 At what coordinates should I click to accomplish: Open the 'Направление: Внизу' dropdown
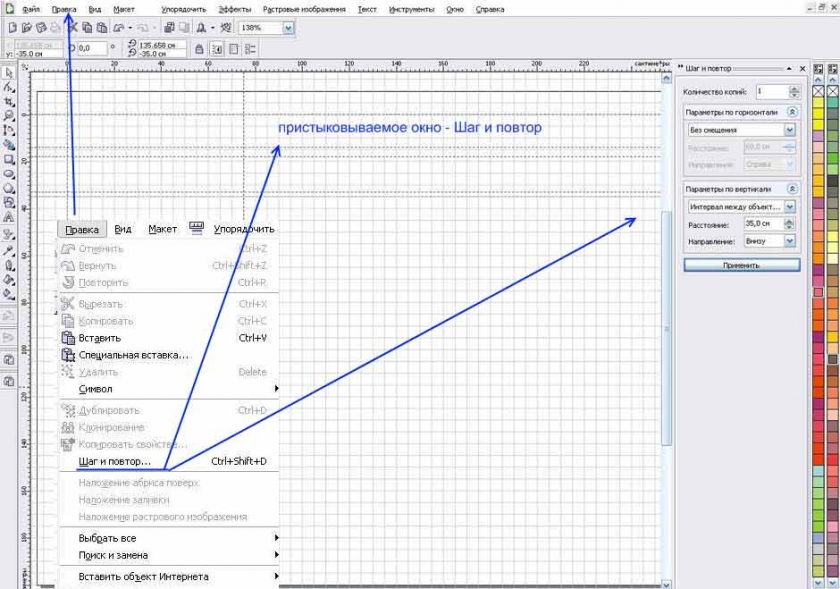click(x=790, y=241)
